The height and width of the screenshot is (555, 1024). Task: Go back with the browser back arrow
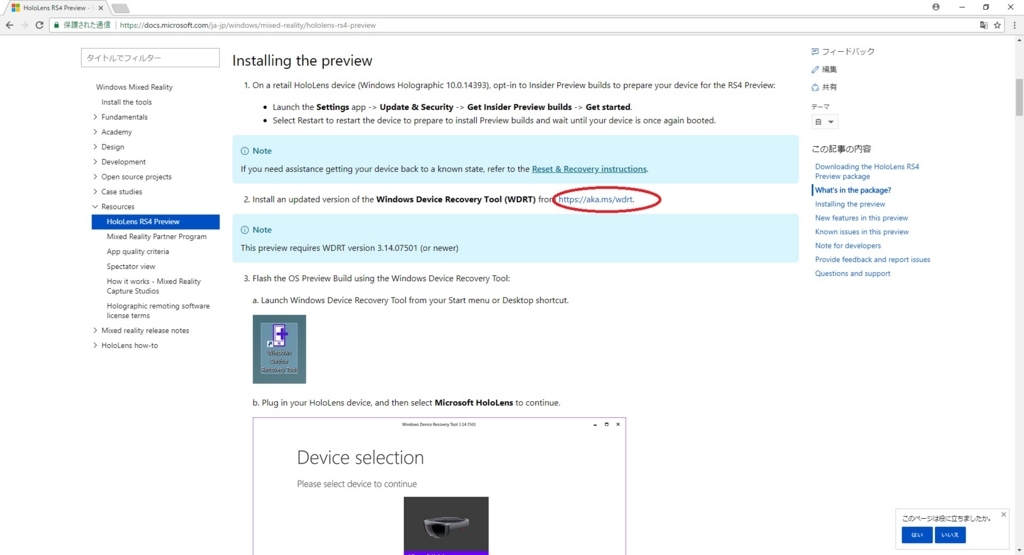tap(9, 25)
